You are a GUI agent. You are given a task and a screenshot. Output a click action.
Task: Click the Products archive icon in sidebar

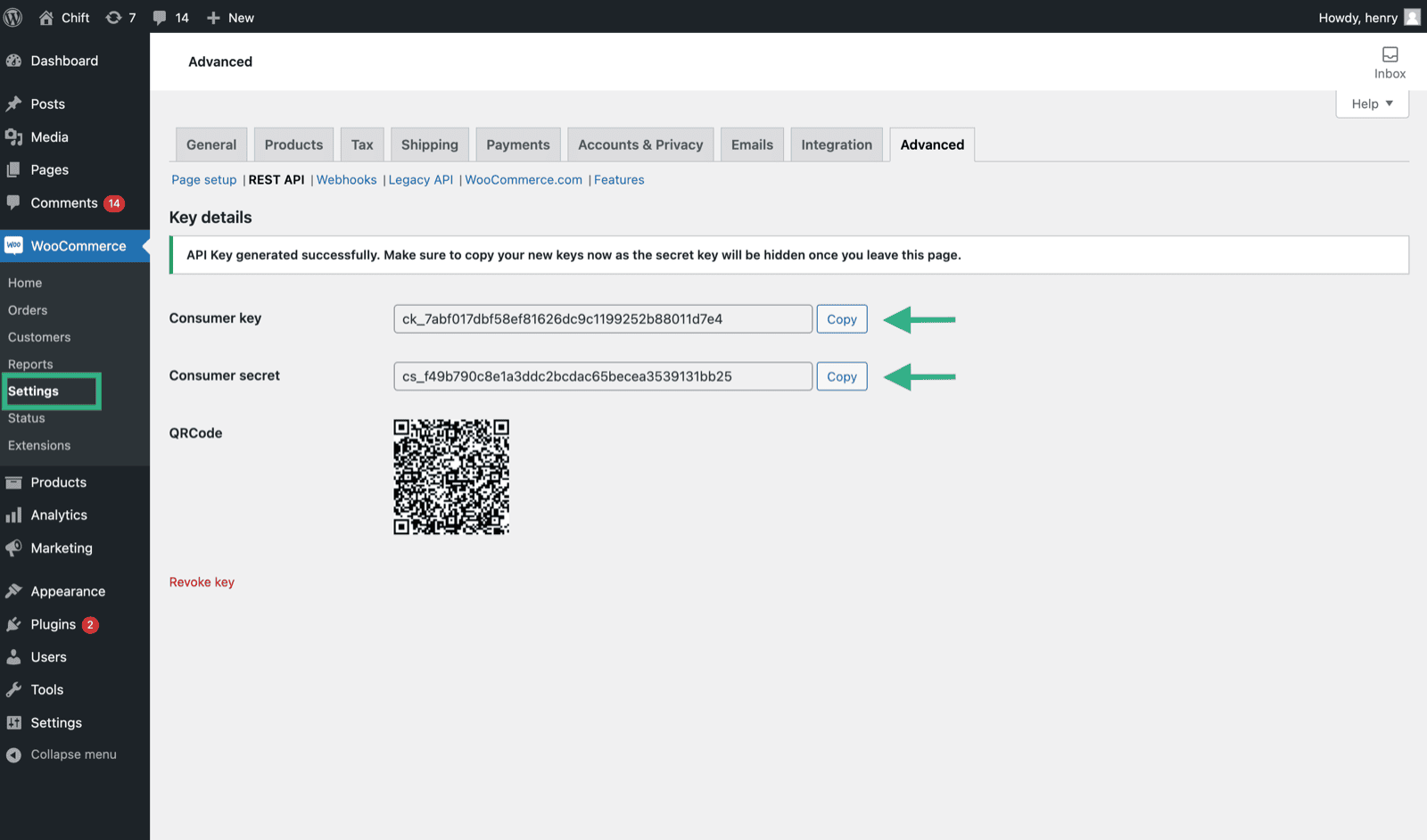[13, 482]
